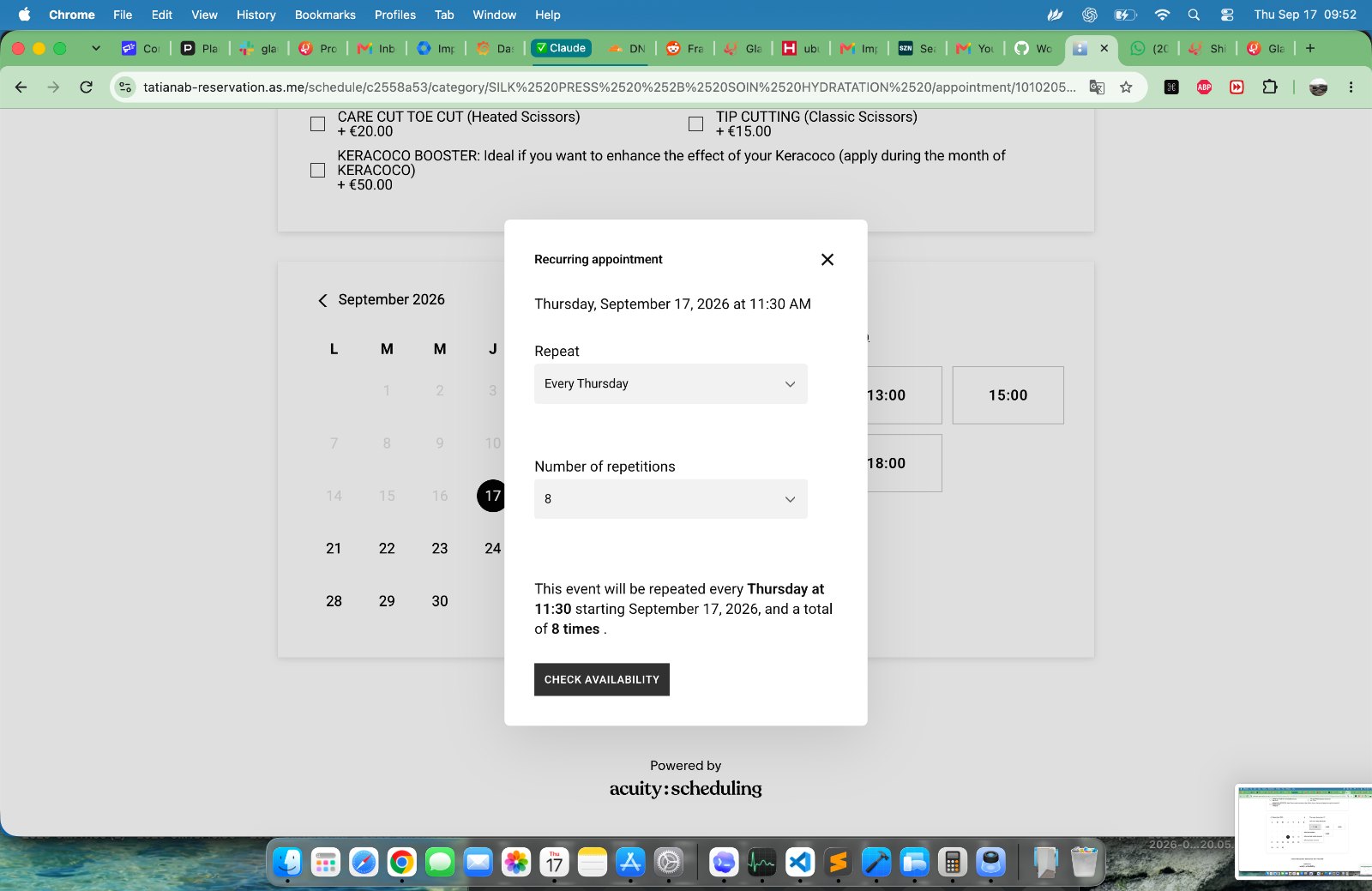Click the browser Back arrow
The height and width of the screenshot is (891, 1372).
coord(21,87)
